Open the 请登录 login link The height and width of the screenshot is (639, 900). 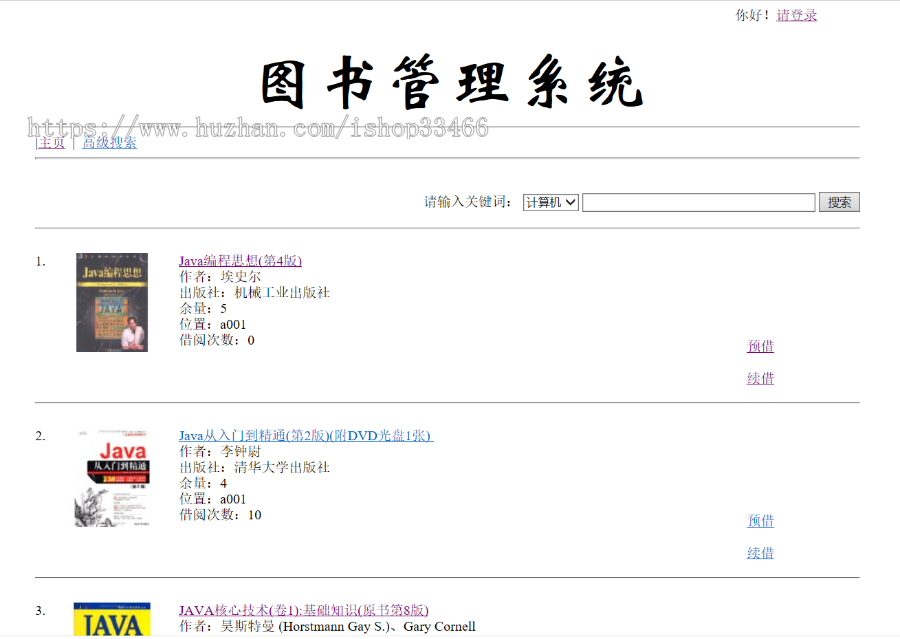coord(795,15)
